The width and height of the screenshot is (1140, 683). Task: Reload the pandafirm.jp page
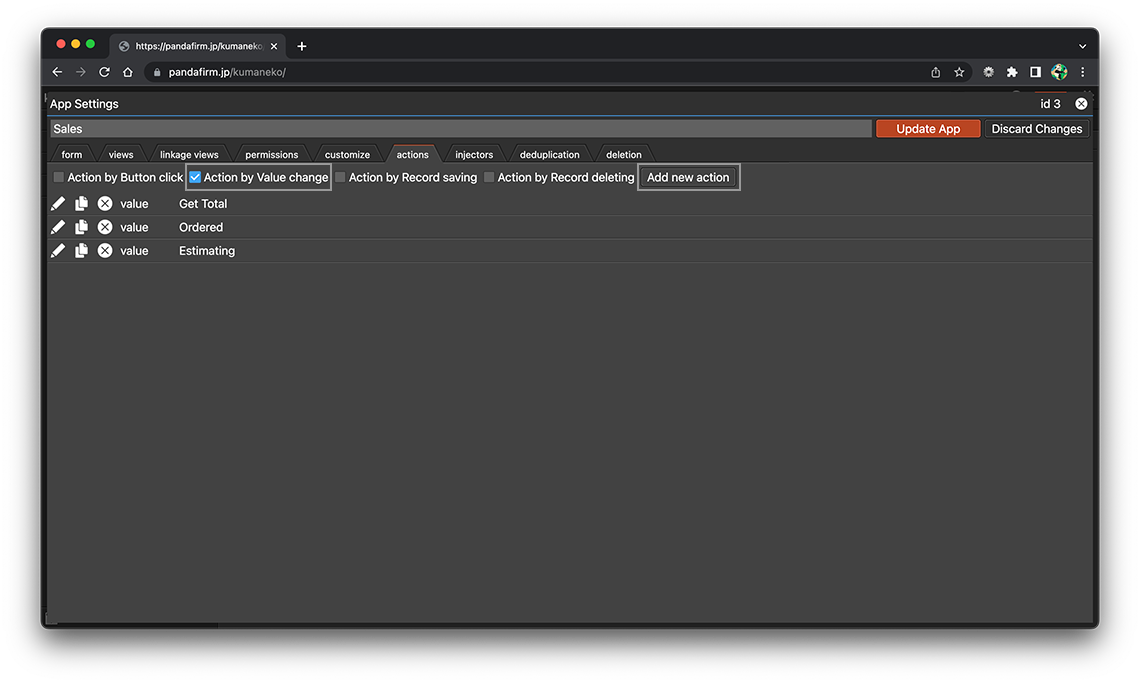click(x=104, y=71)
